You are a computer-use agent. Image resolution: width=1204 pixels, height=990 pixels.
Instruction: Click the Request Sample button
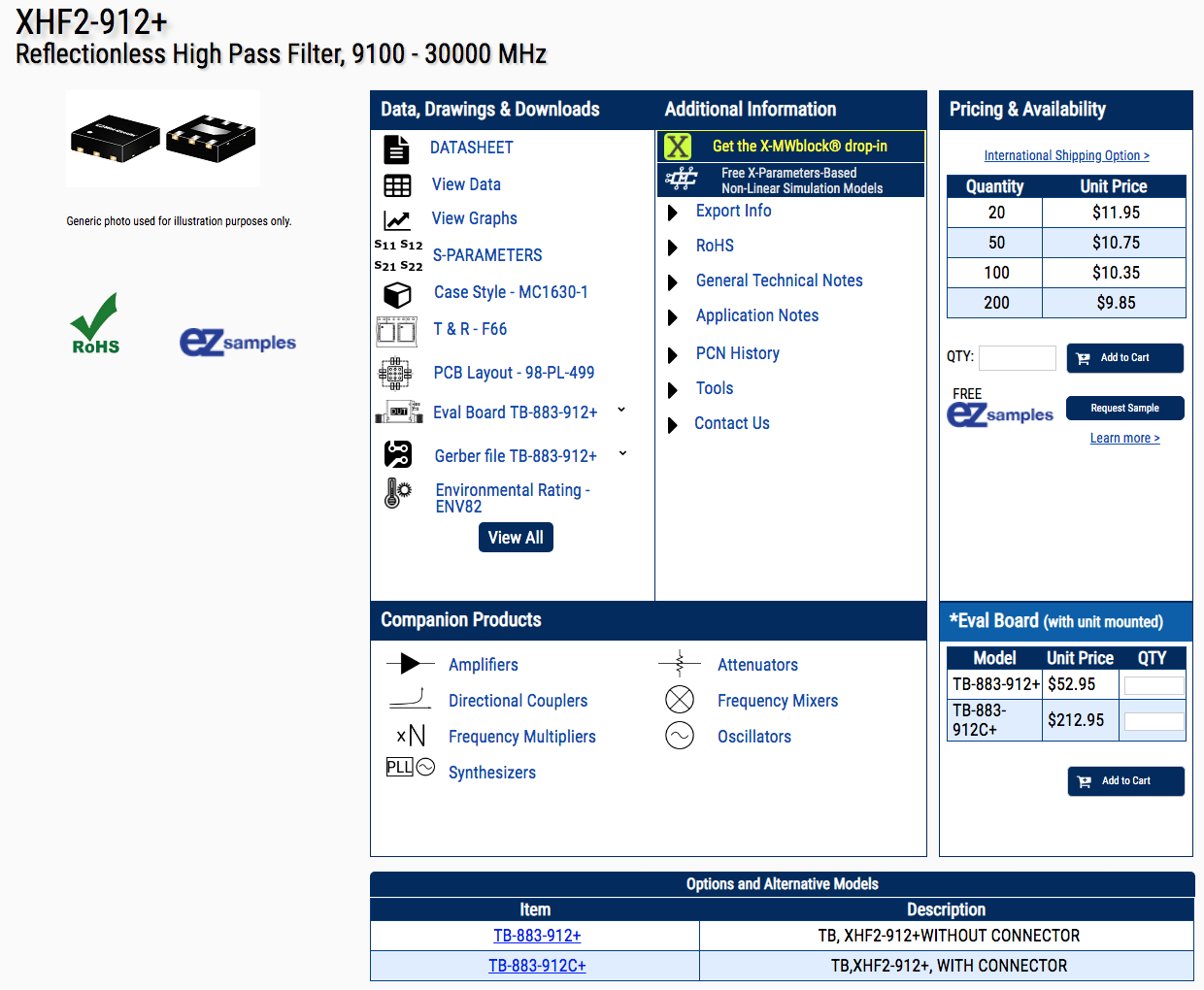pos(1124,409)
